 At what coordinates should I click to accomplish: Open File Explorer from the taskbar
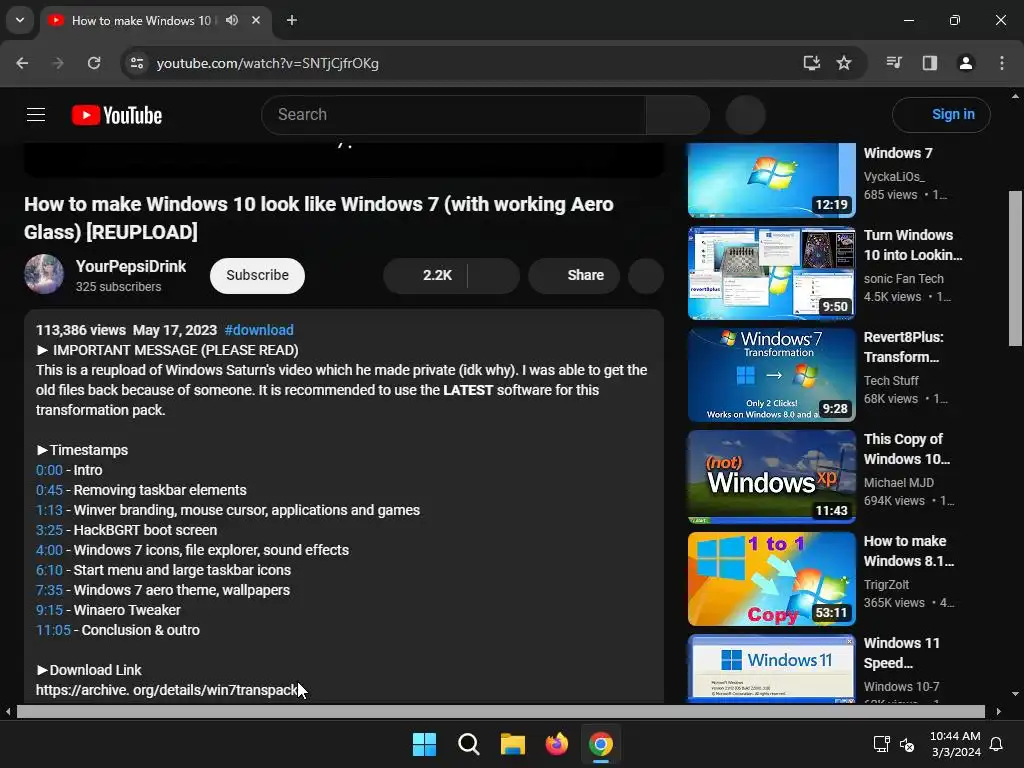pyautogui.click(x=513, y=744)
